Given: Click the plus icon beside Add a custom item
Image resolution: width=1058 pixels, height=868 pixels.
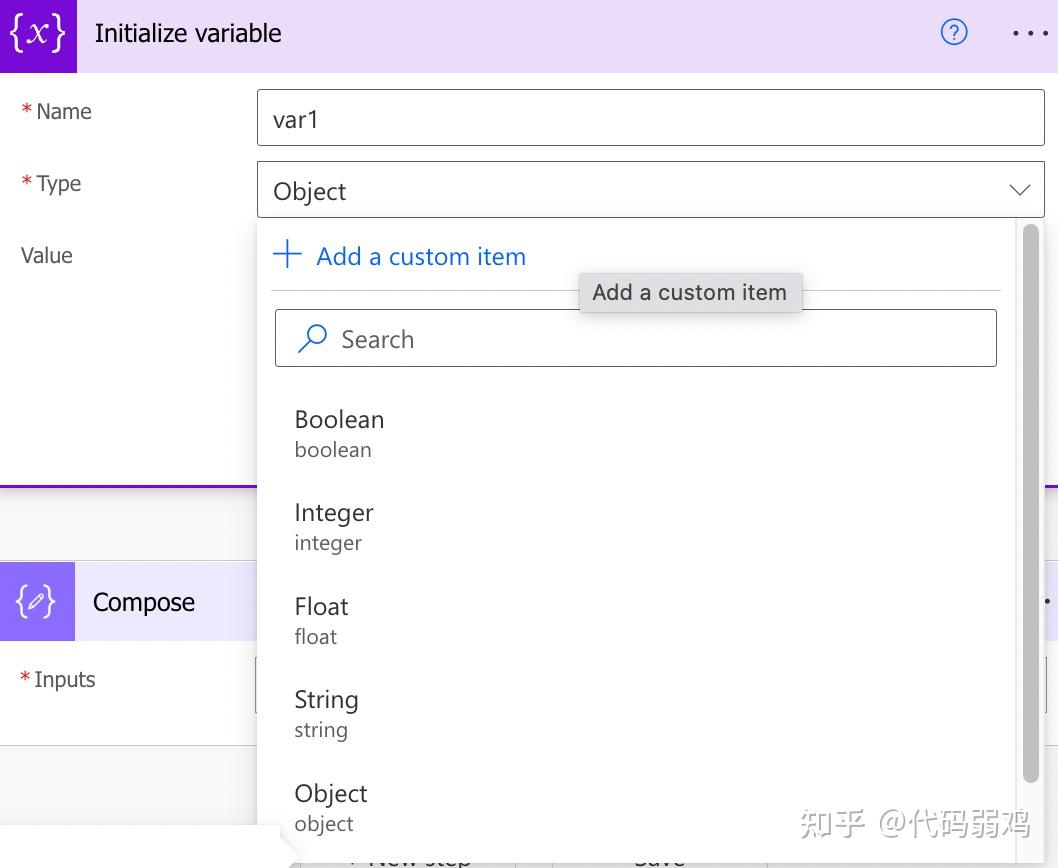Looking at the screenshot, I should 287,254.
